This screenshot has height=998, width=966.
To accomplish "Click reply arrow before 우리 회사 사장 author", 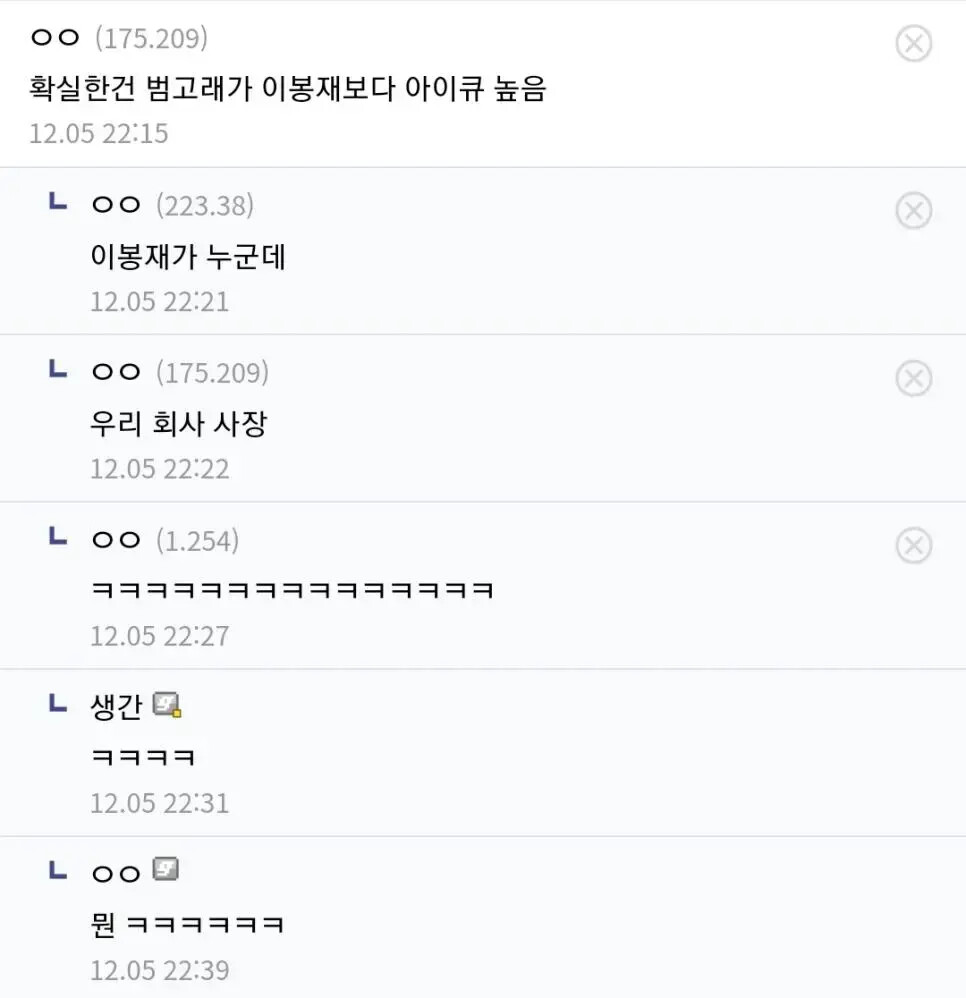I will coord(58,371).
